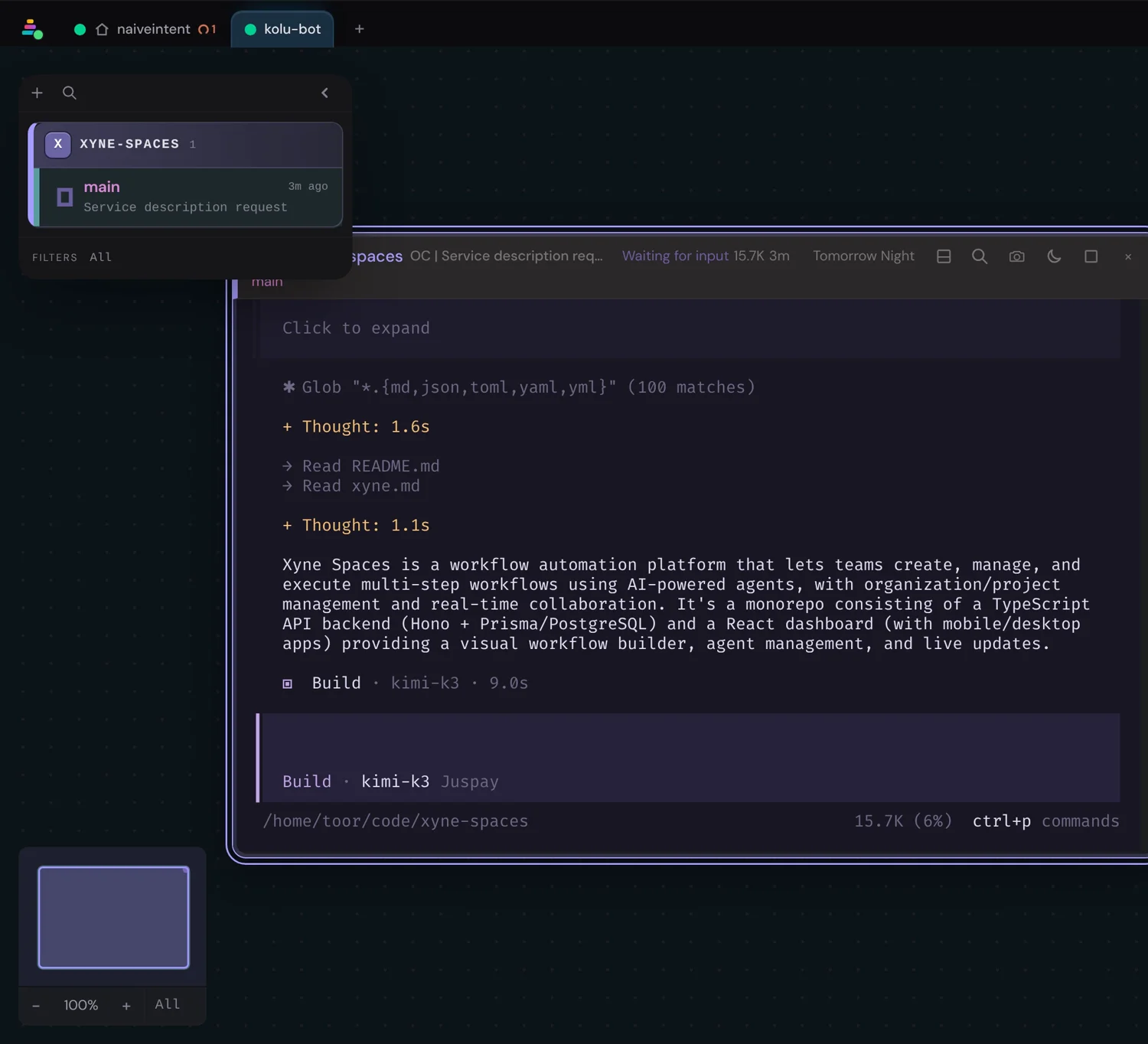Click Build mode label in prompt

(307, 781)
